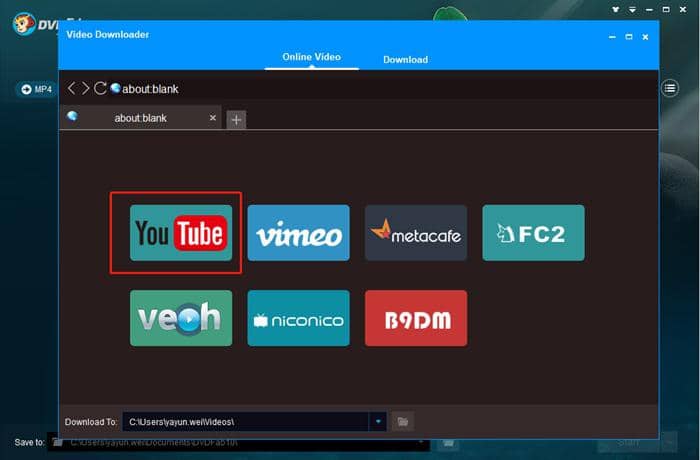The image size is (700, 460).
Task: Go forward in the embedded browser
Action: pyautogui.click(x=85, y=88)
